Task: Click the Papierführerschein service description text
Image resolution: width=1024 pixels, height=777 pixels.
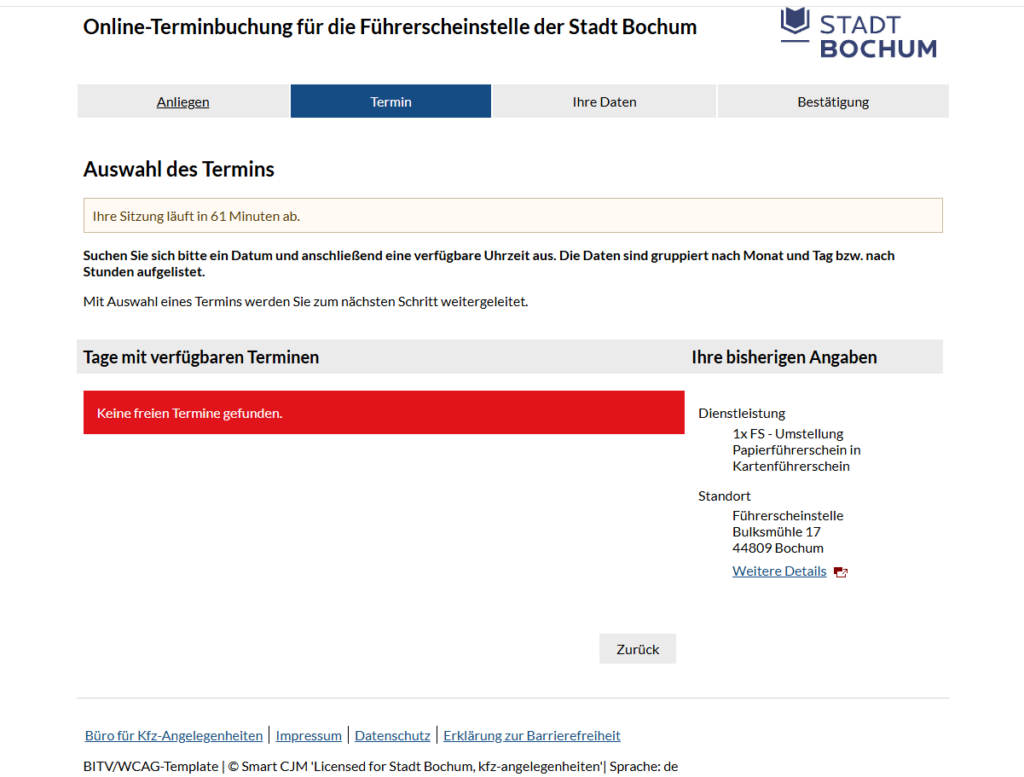Action: pos(796,450)
